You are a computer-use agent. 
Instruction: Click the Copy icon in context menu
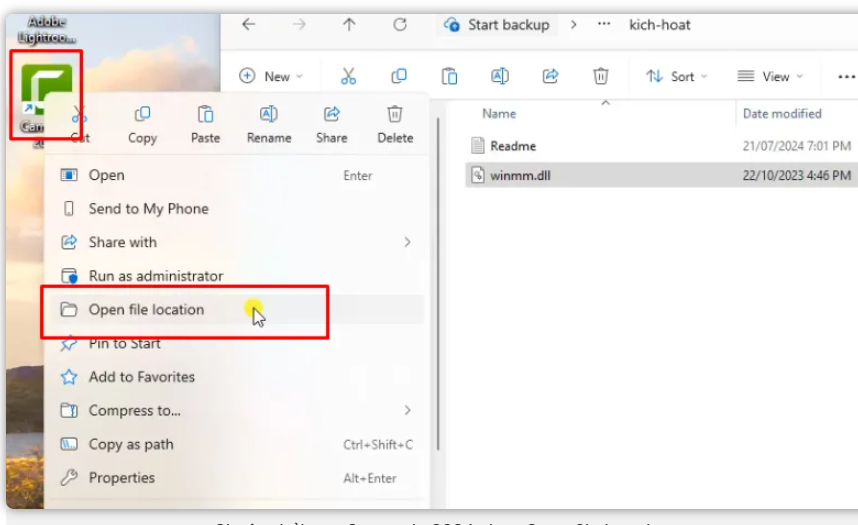(142, 114)
